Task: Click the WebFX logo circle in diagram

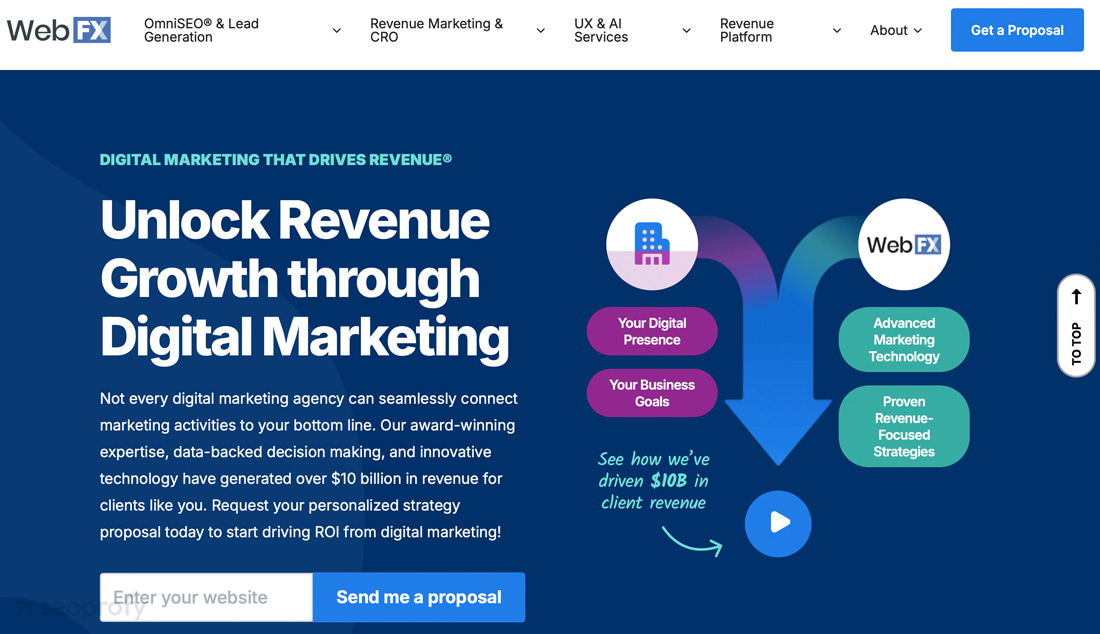Action: (x=904, y=244)
